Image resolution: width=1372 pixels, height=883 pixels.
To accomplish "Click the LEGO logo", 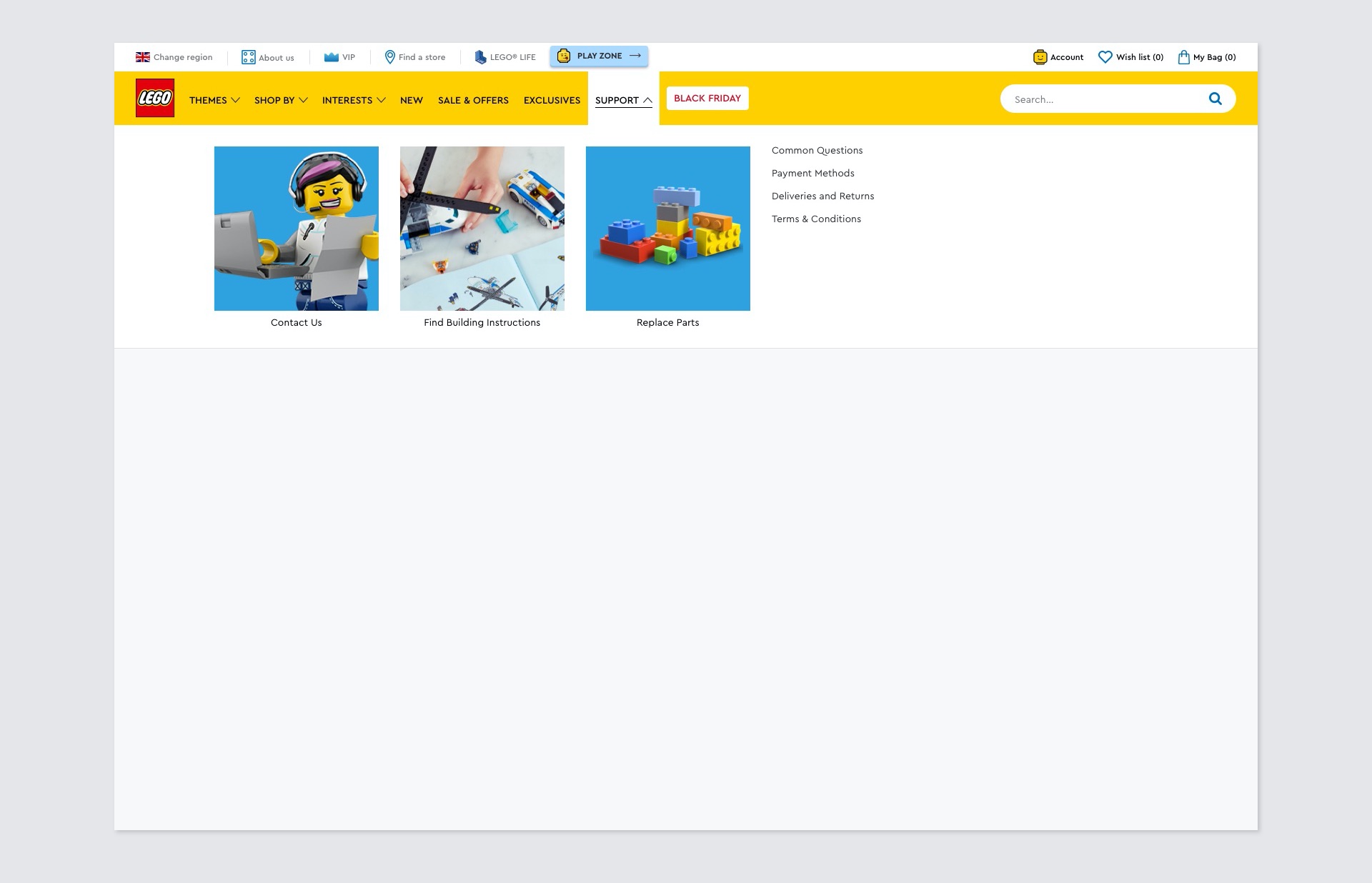I will tap(155, 98).
